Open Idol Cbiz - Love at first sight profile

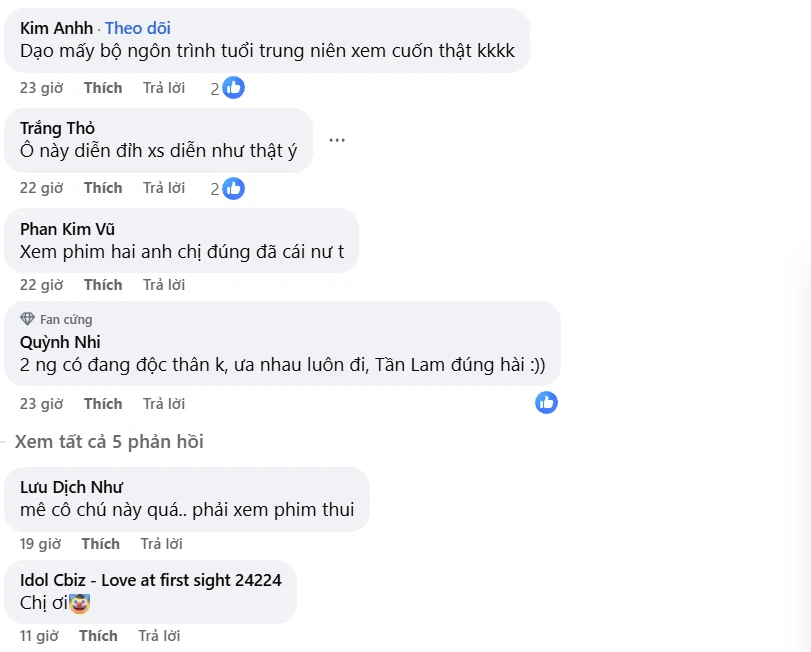tap(150, 580)
